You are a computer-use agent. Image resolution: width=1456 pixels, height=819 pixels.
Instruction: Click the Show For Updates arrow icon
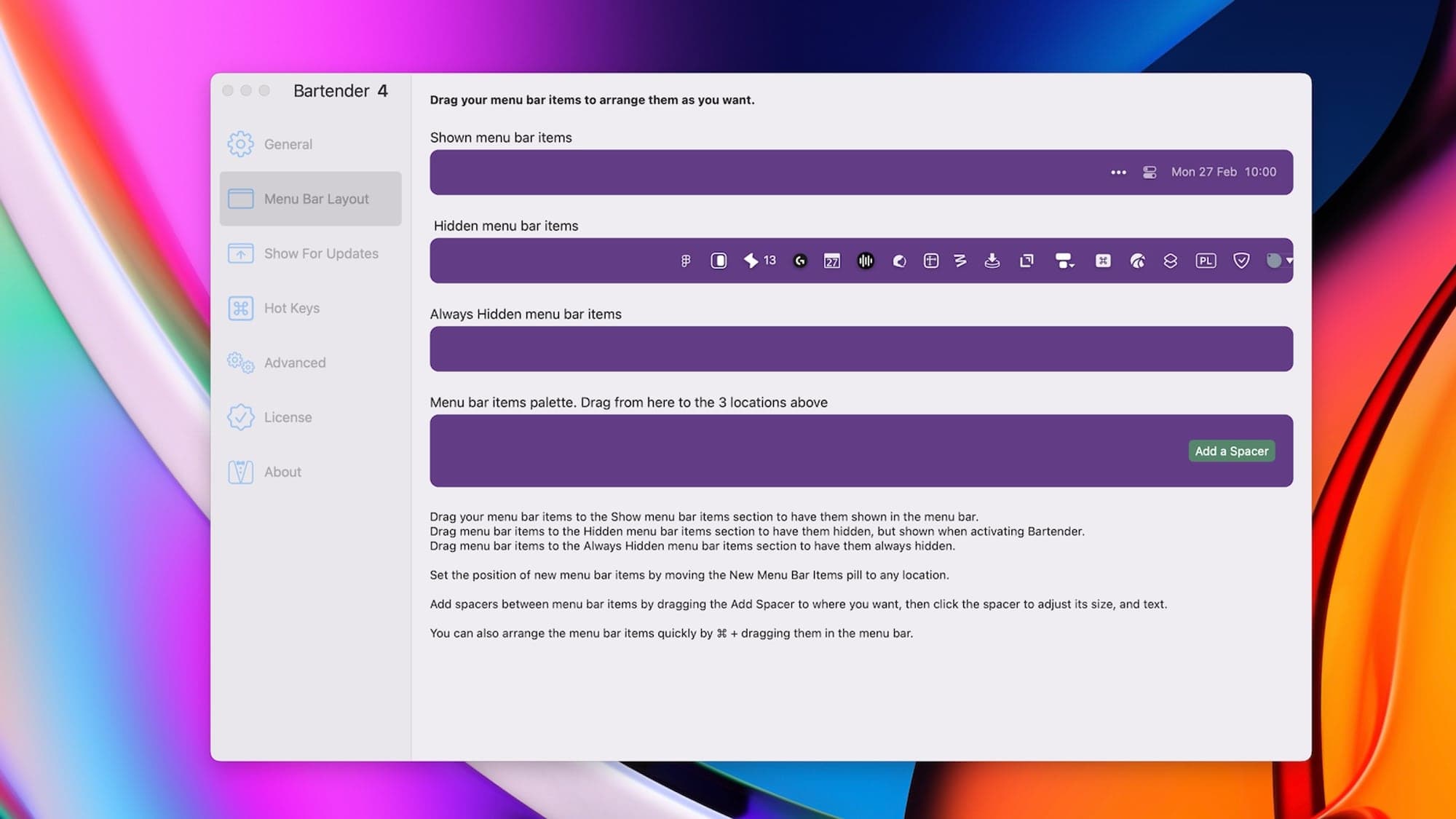pos(240,253)
